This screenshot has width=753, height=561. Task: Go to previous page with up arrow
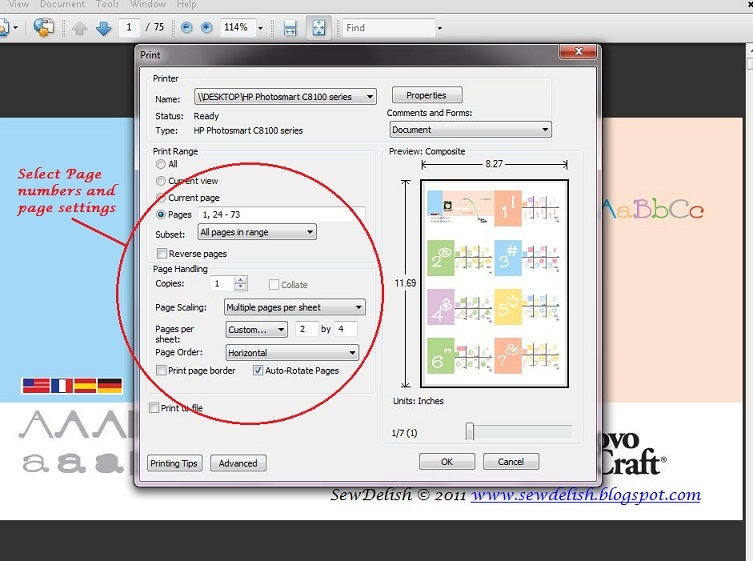click(80, 28)
